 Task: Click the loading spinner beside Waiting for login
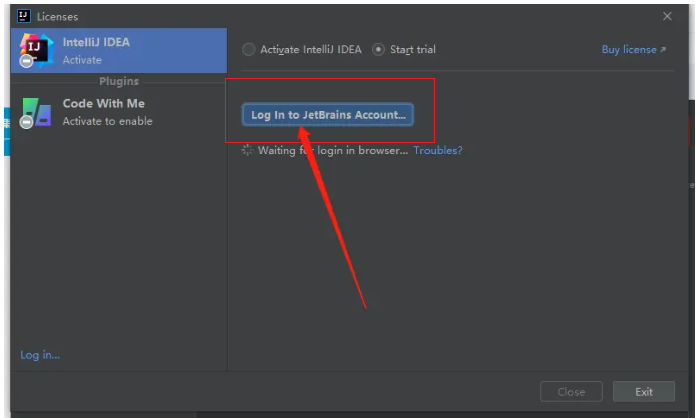pyautogui.click(x=247, y=150)
